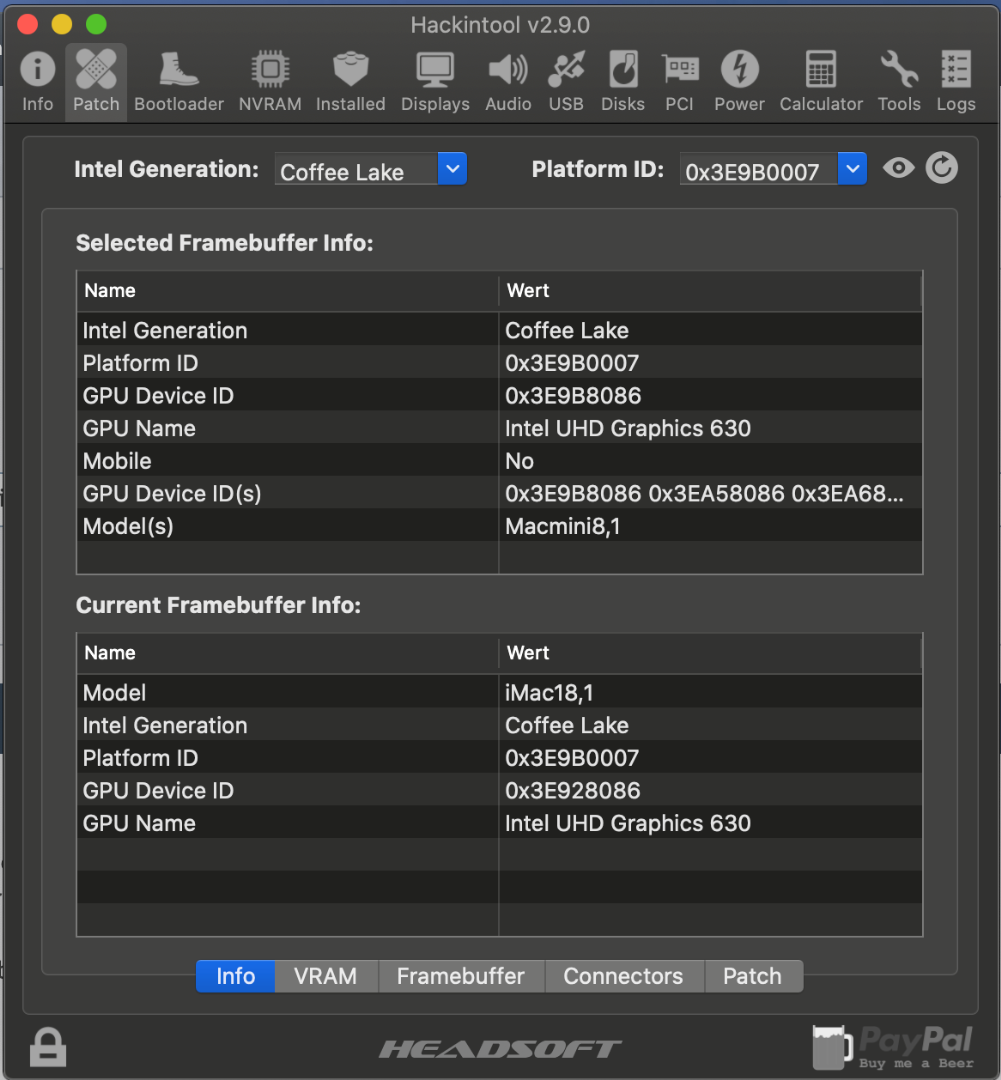Click the PayPal Buy me a Beer button

pos(892,1046)
